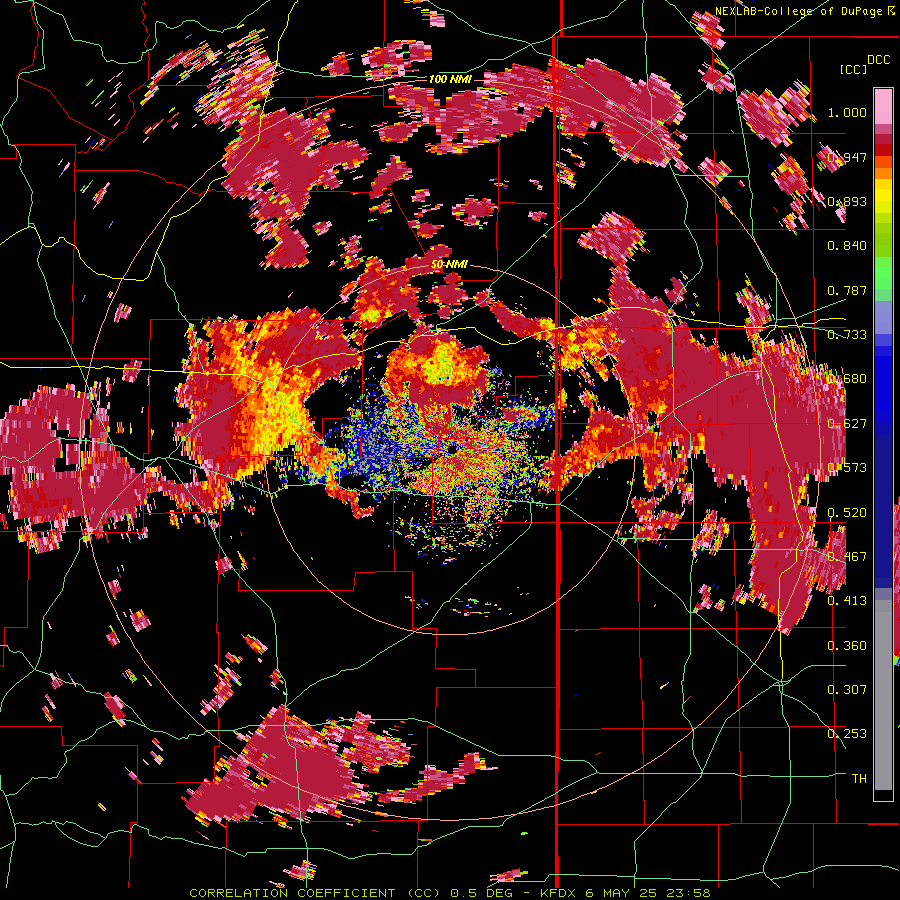Click the Correlation Coefficient KFDX caption text

click(450, 893)
